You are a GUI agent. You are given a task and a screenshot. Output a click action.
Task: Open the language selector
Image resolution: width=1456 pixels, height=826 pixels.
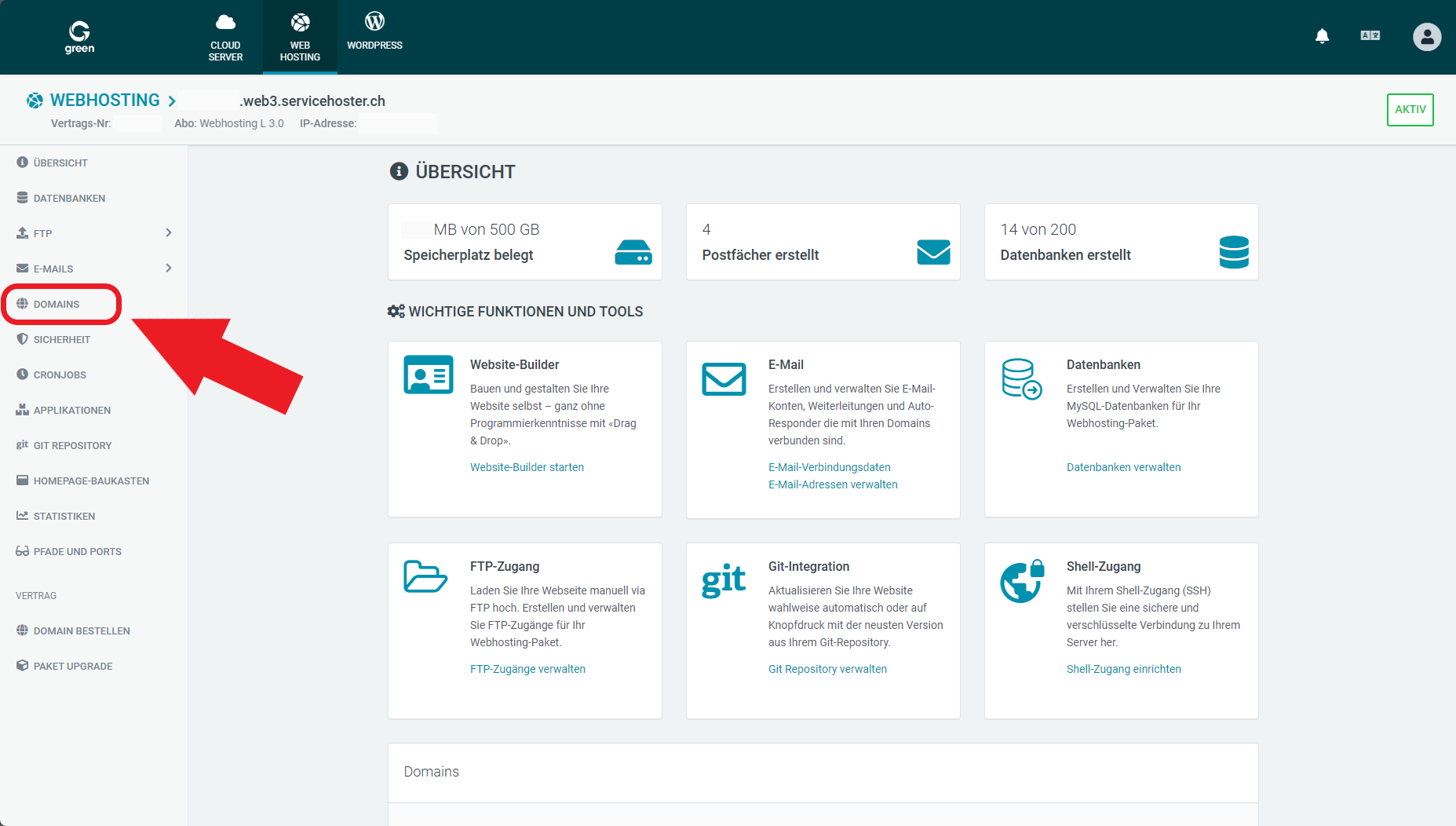point(1370,35)
